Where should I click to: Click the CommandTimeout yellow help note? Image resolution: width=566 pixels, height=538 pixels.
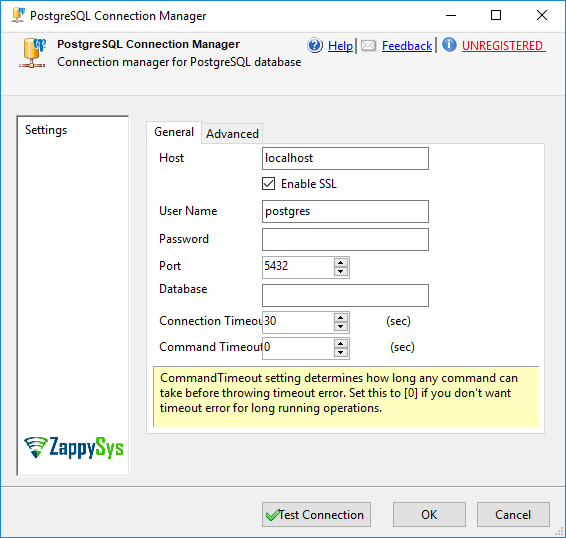point(346,396)
